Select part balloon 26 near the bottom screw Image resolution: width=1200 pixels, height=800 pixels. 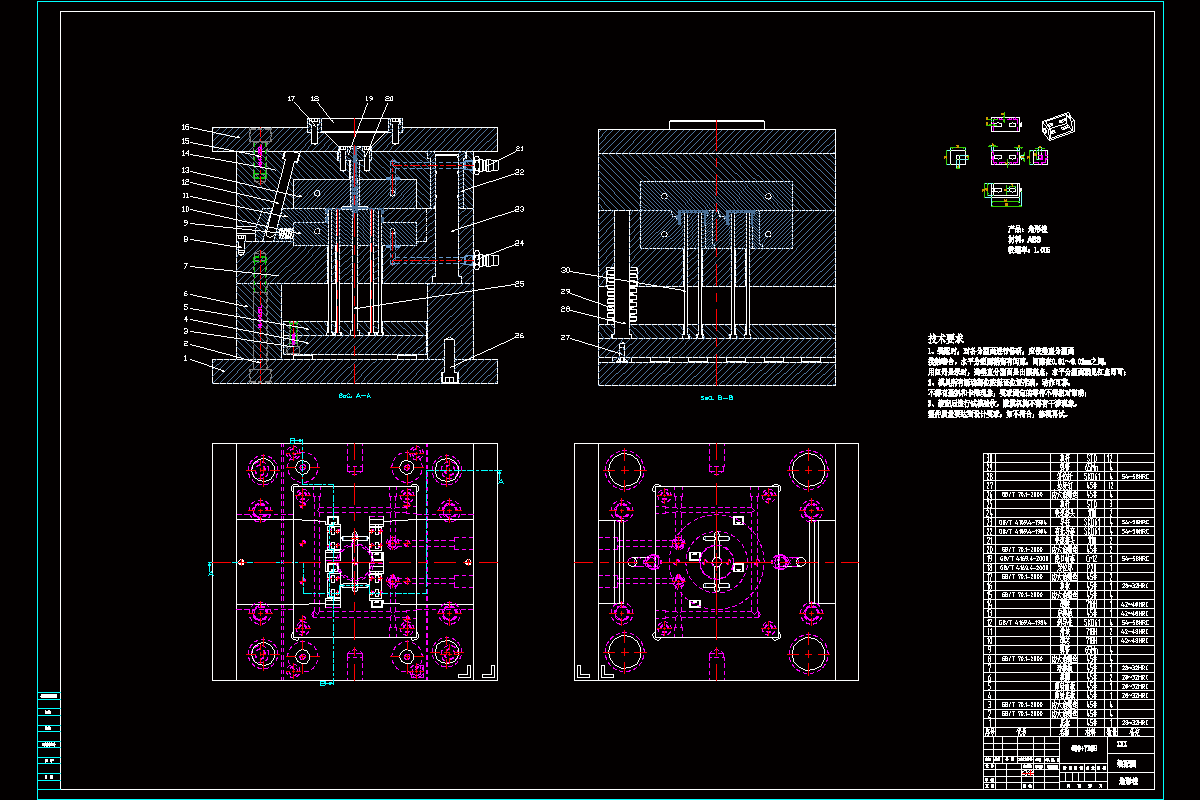pos(520,335)
